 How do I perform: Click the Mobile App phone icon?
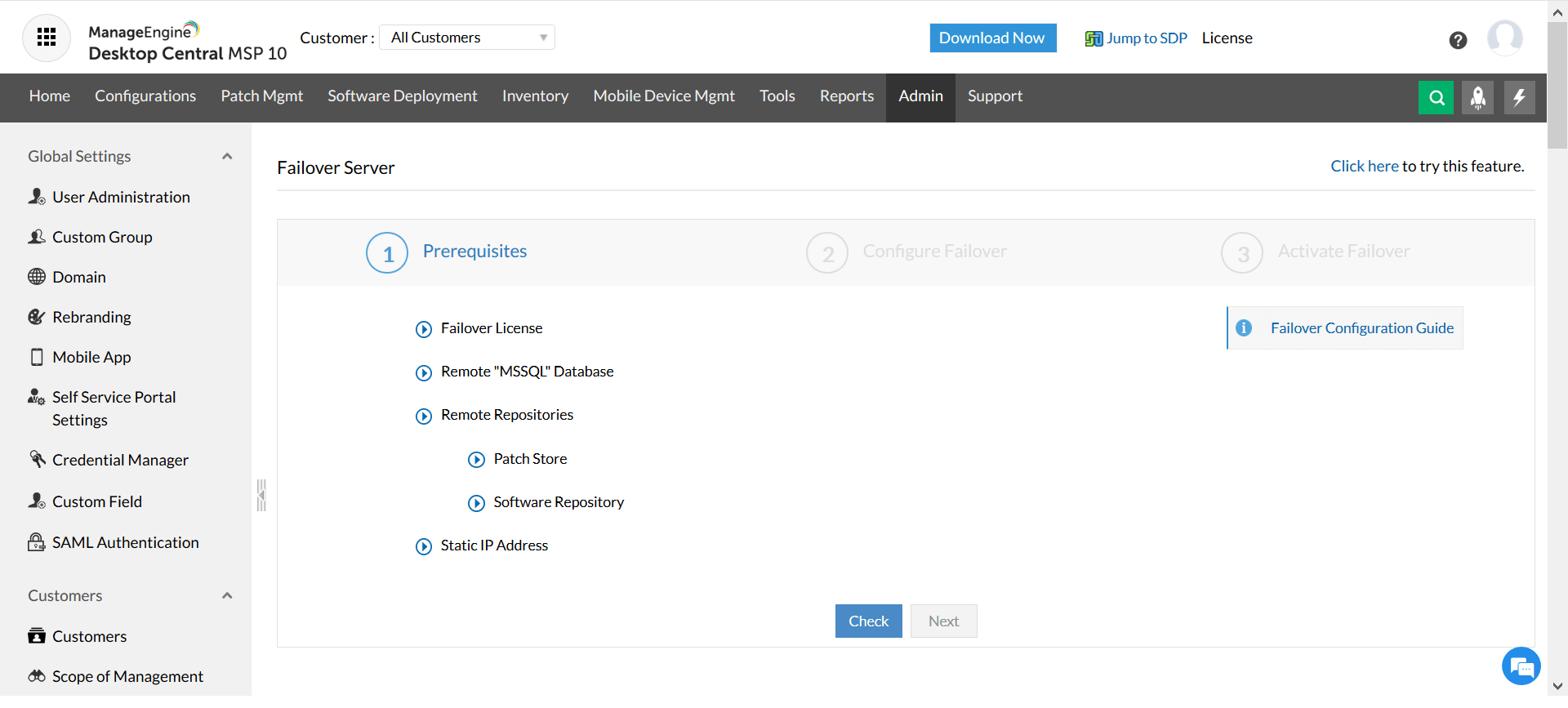(37, 357)
